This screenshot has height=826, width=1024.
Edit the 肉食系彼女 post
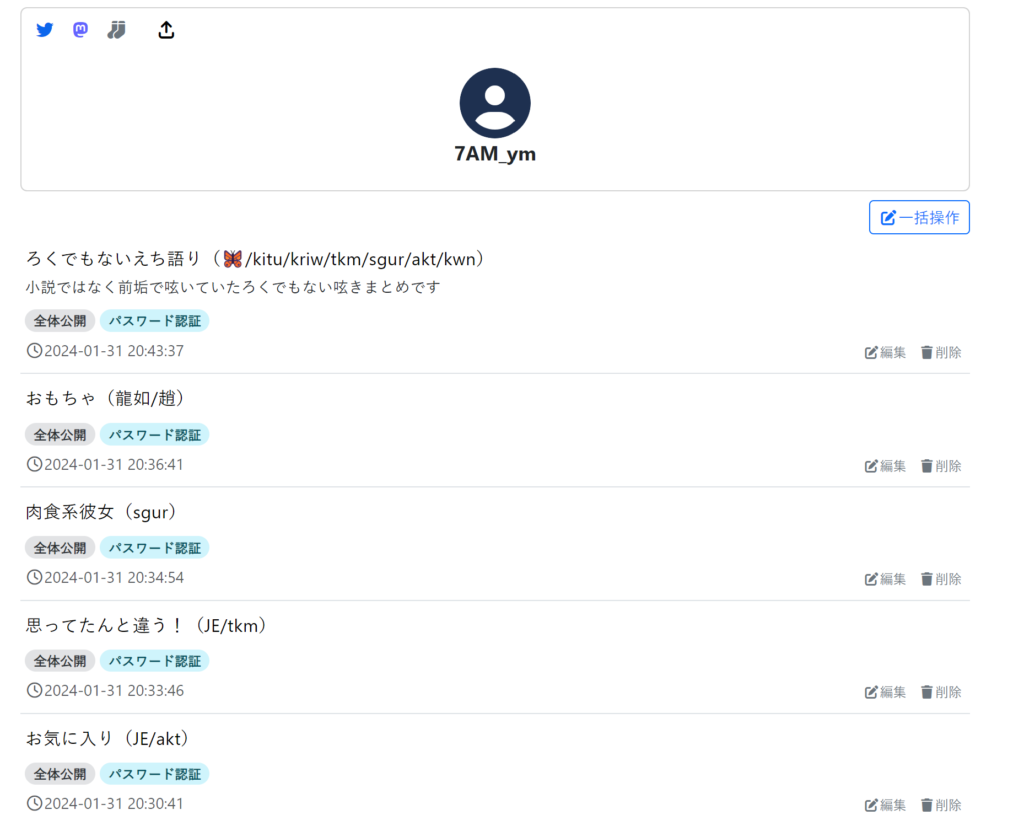(885, 579)
